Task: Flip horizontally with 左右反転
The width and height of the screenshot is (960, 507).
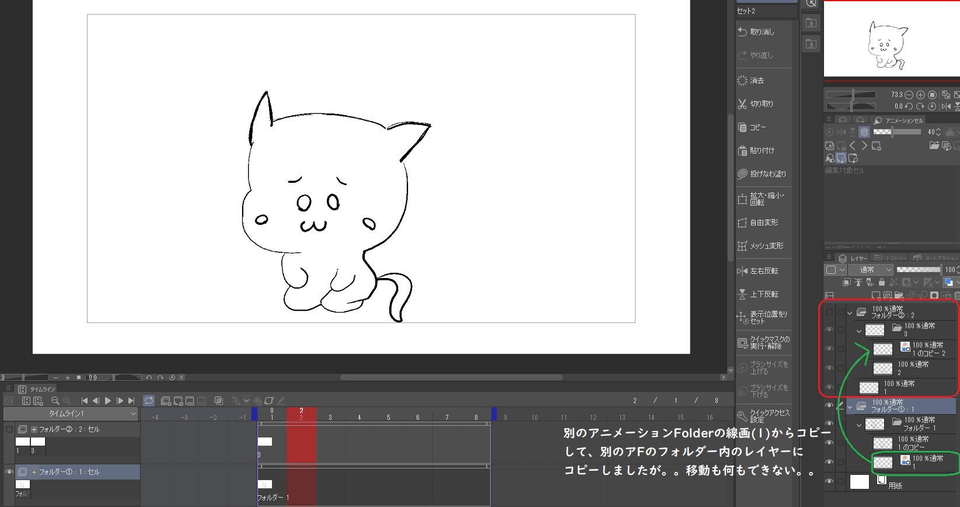Action: 763,271
